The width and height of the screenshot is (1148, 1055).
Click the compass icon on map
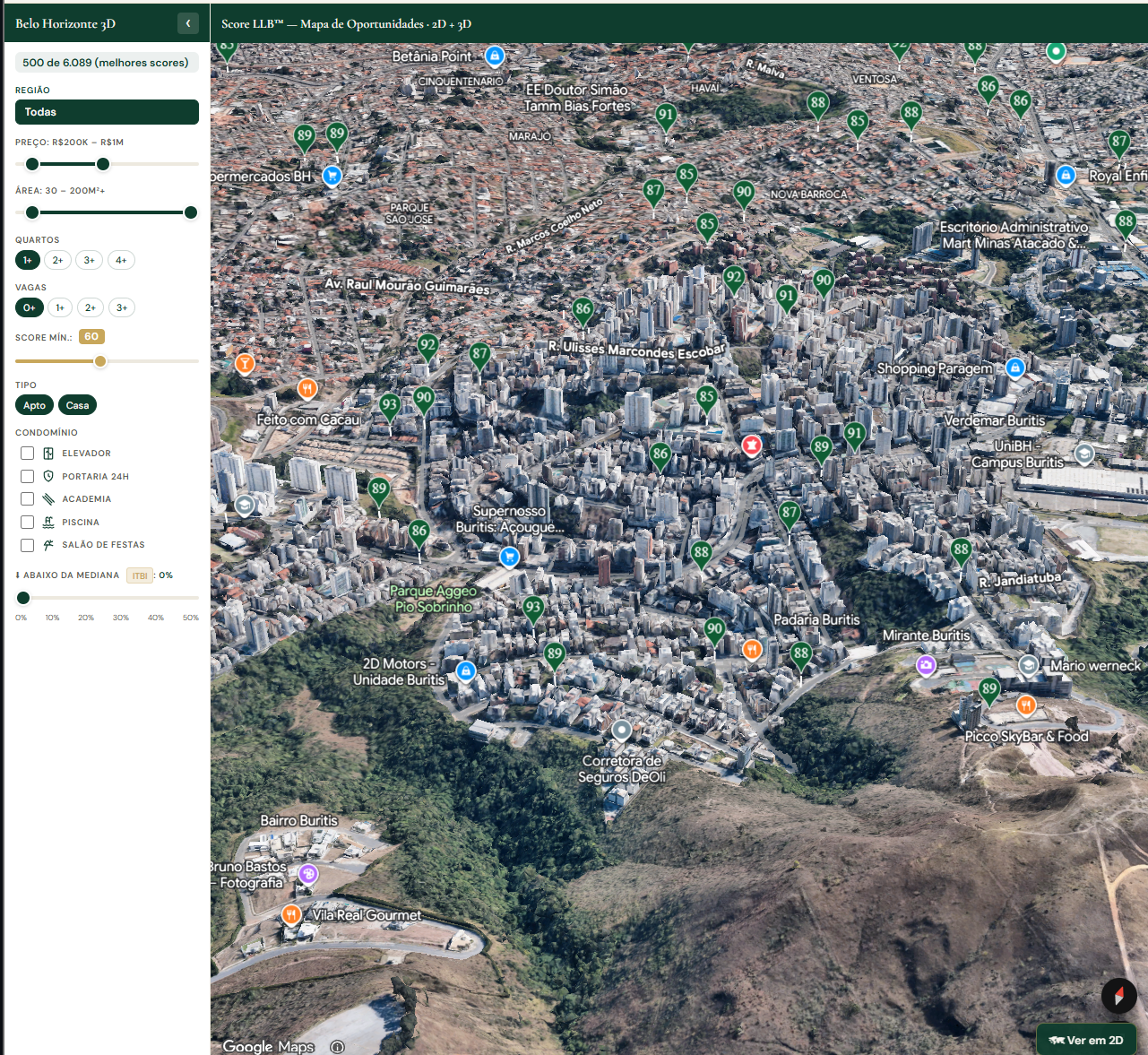pos(1118,995)
